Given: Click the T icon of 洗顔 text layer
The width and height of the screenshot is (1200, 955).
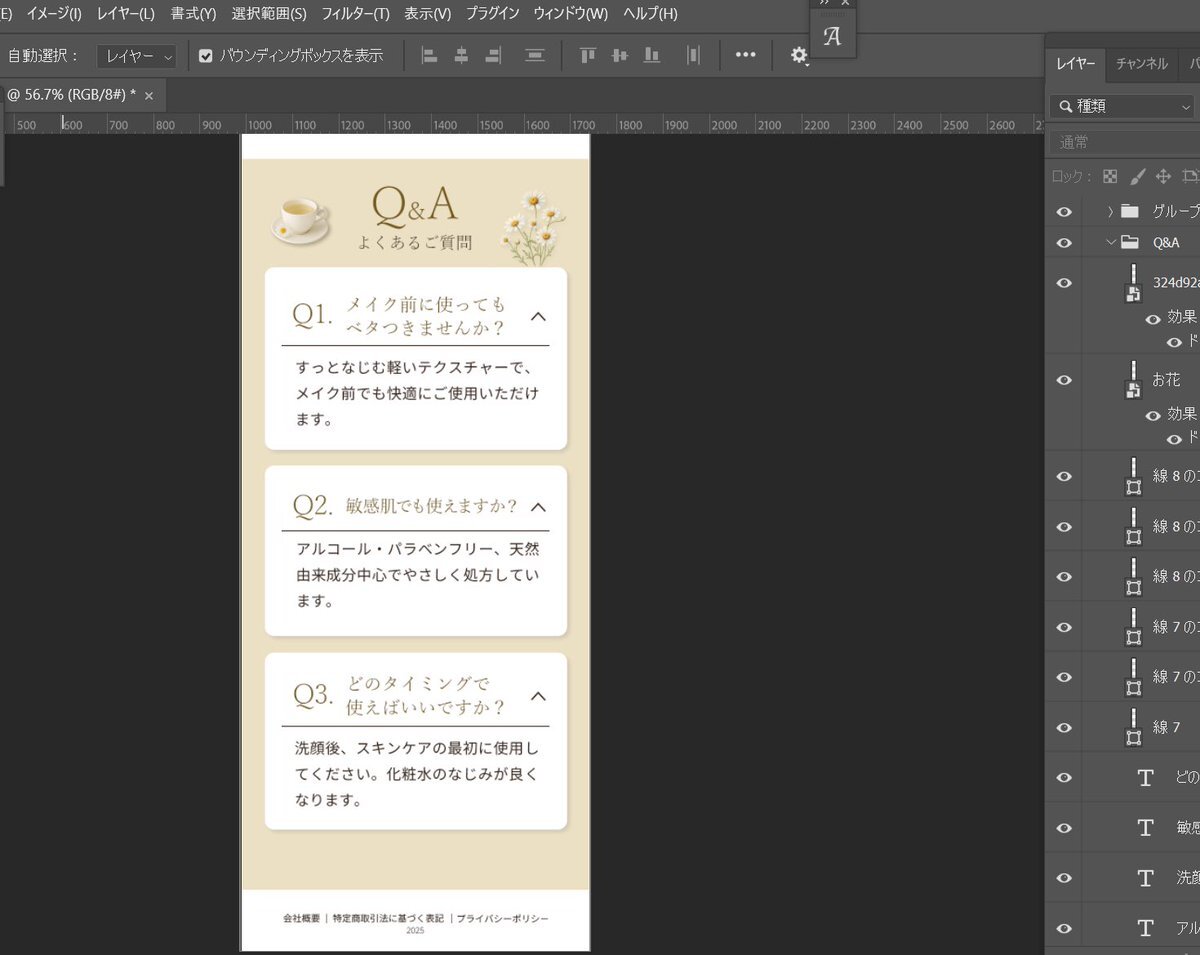Looking at the screenshot, I should click(1146, 877).
